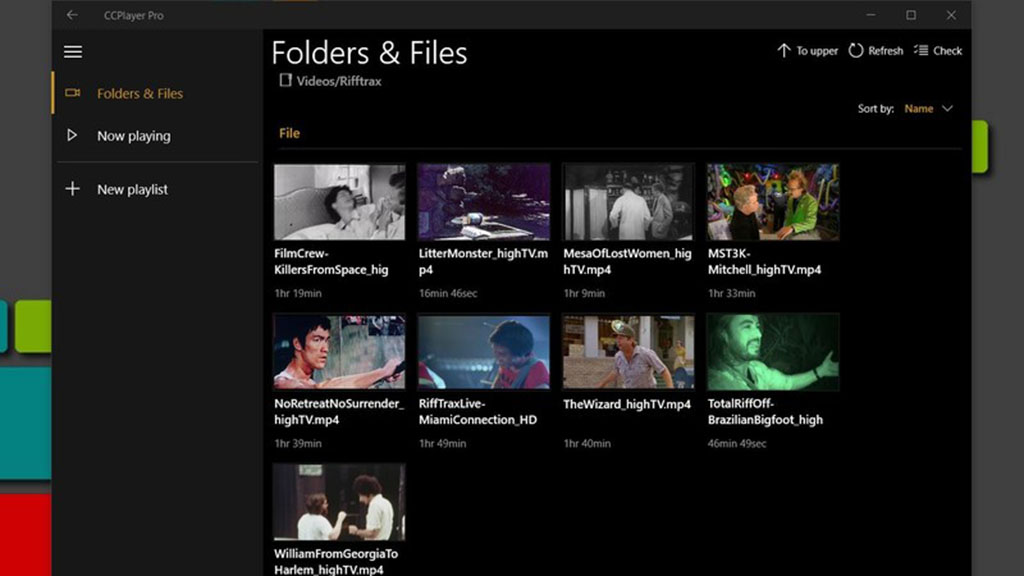Click the file name NoRetreatNoSurrender_highTV.mp4
Screen dimensions: 1024x576
click(339, 411)
